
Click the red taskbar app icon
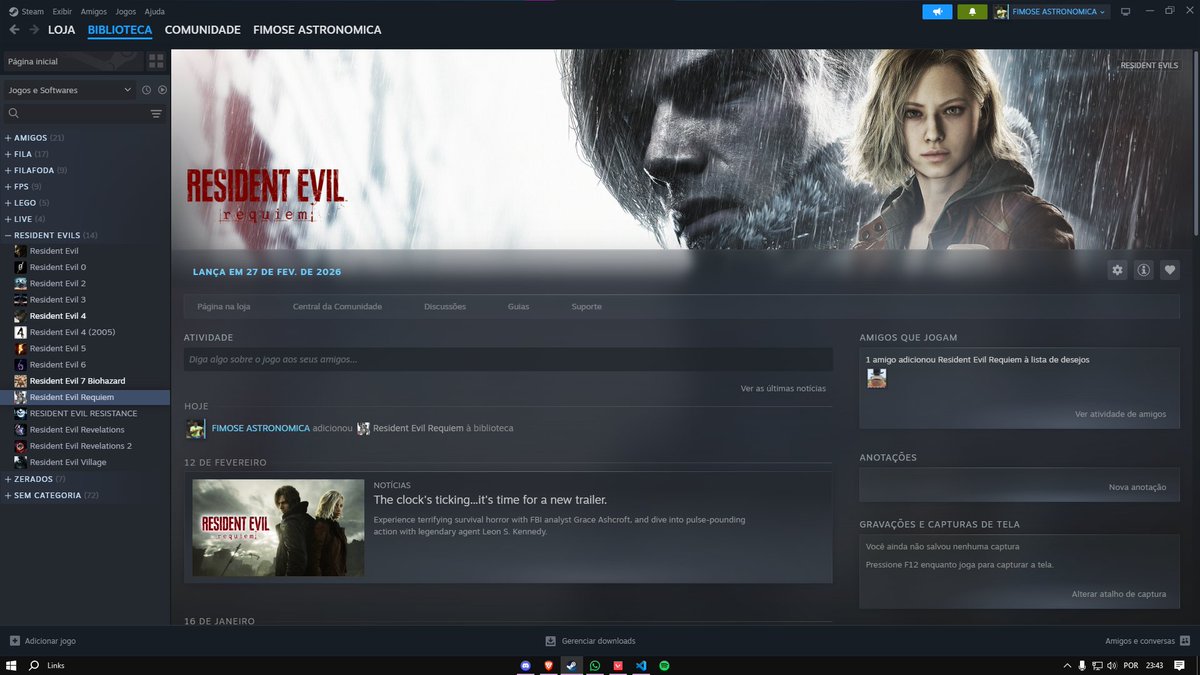(x=619, y=665)
